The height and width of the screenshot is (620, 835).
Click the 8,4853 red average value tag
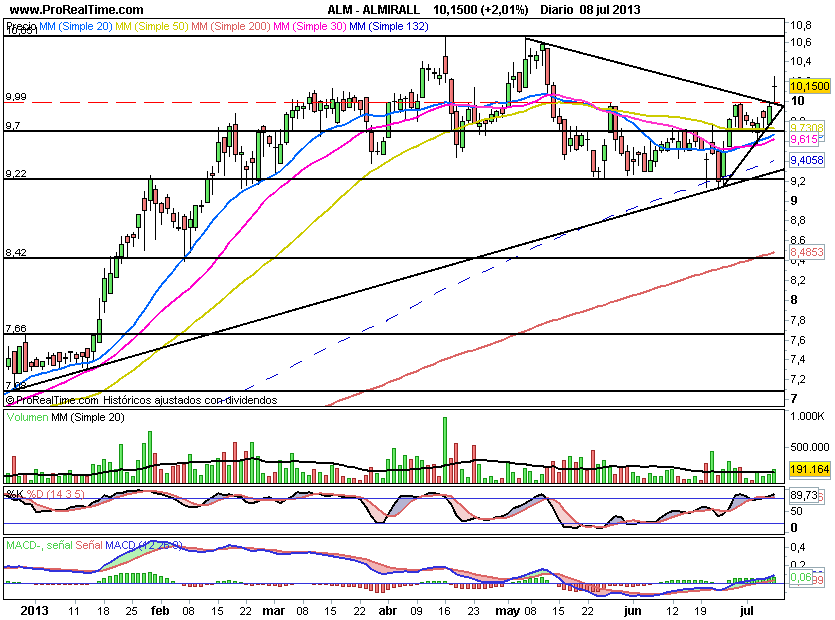click(x=807, y=252)
